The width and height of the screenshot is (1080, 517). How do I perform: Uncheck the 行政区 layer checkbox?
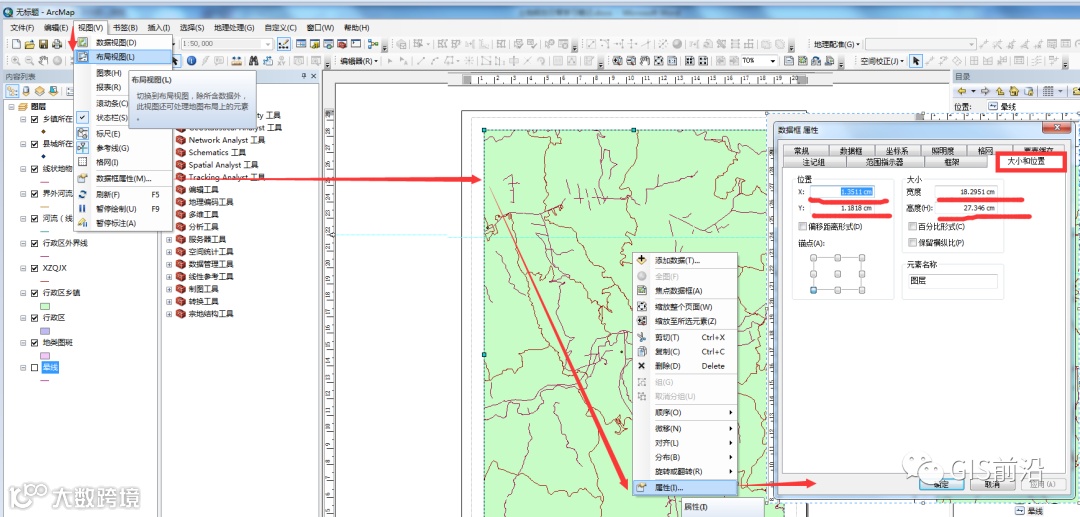click(34, 318)
